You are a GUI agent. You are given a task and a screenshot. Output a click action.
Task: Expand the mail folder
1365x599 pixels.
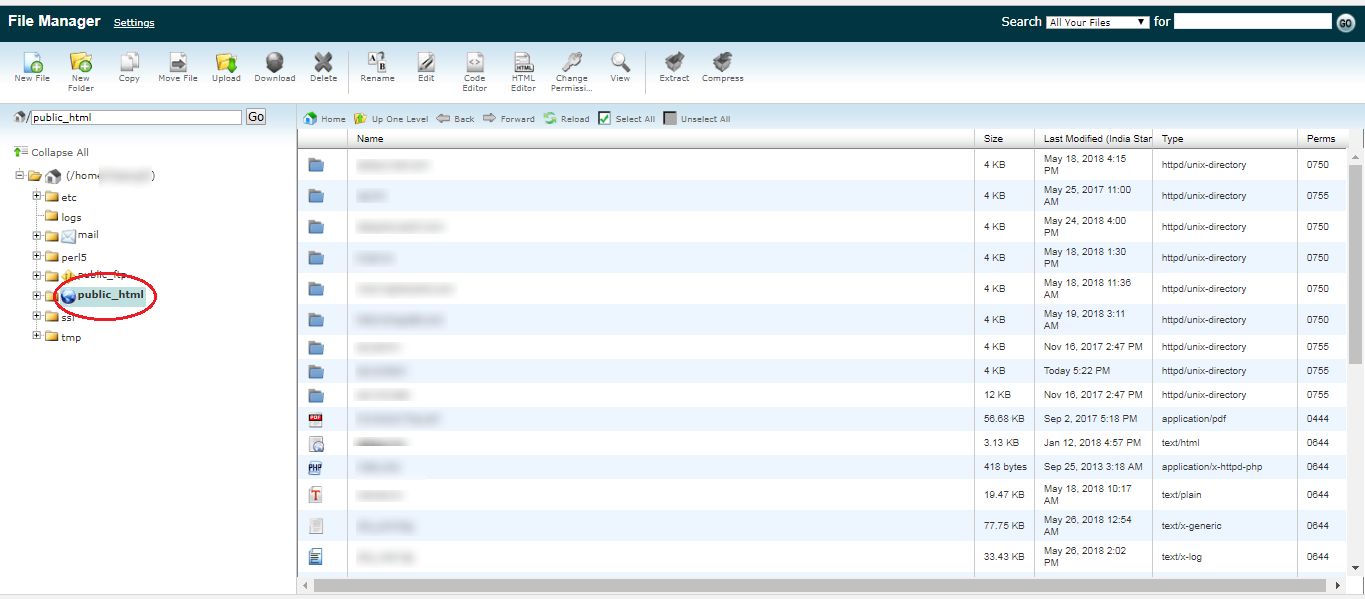[37, 236]
